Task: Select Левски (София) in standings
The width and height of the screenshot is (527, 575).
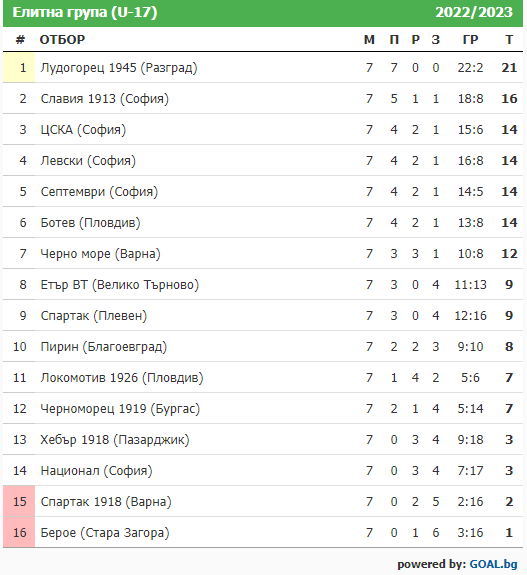Action: coord(88,161)
